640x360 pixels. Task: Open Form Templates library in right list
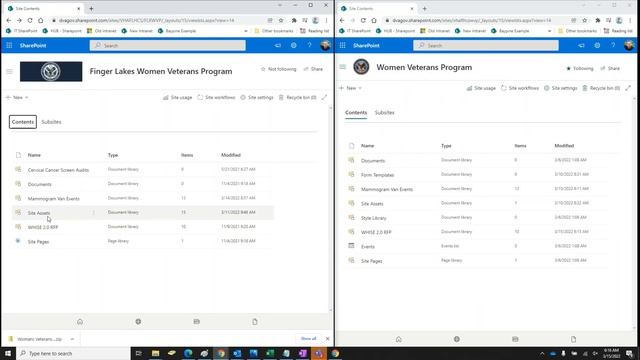click(x=378, y=175)
